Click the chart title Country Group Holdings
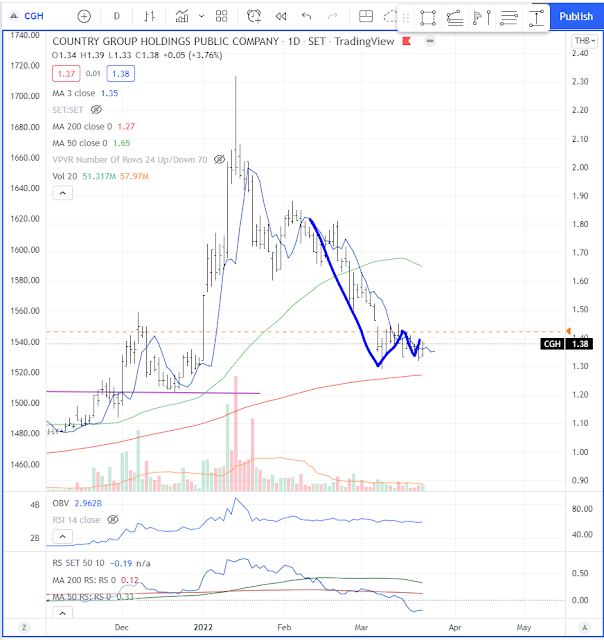604x640 pixels. point(165,41)
